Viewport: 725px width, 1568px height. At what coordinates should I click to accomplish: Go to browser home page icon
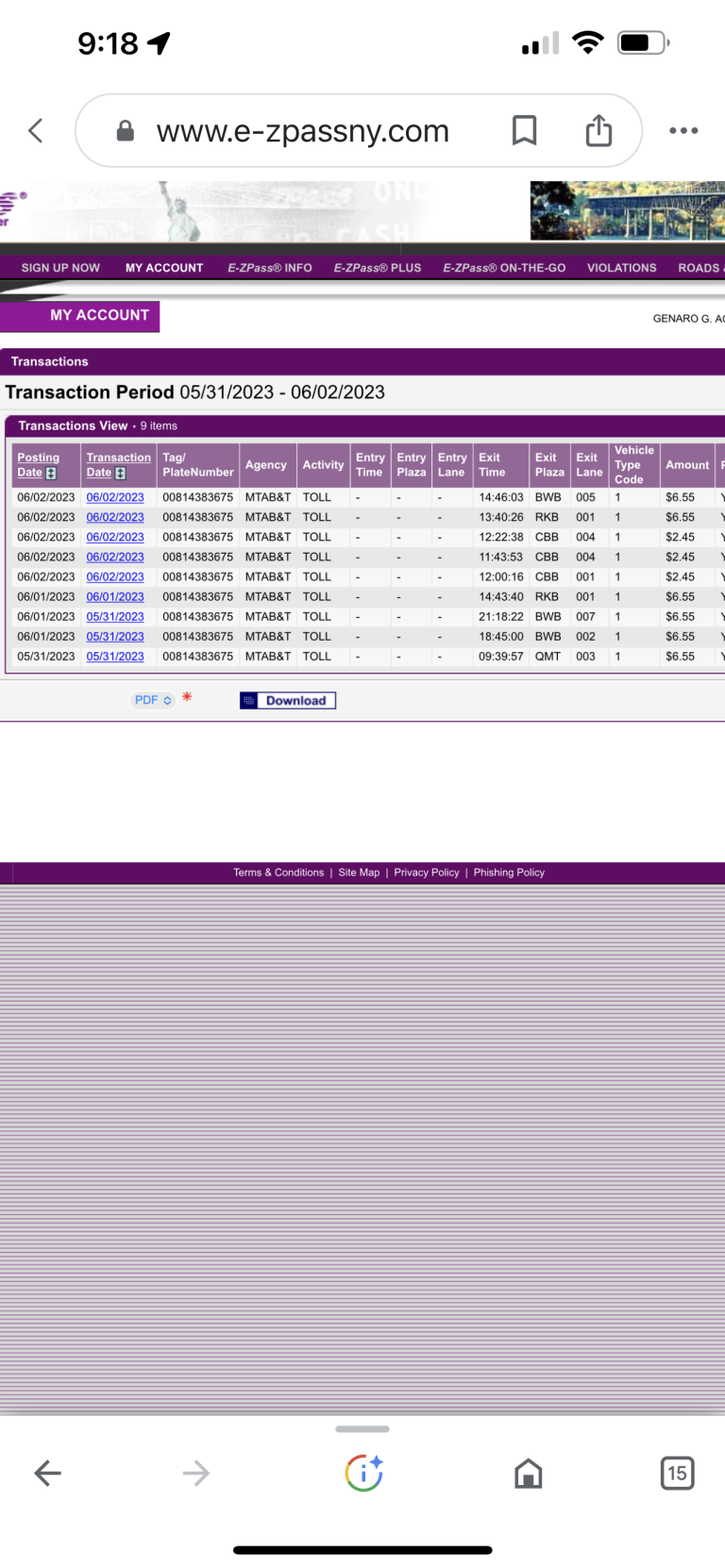[x=529, y=1473]
